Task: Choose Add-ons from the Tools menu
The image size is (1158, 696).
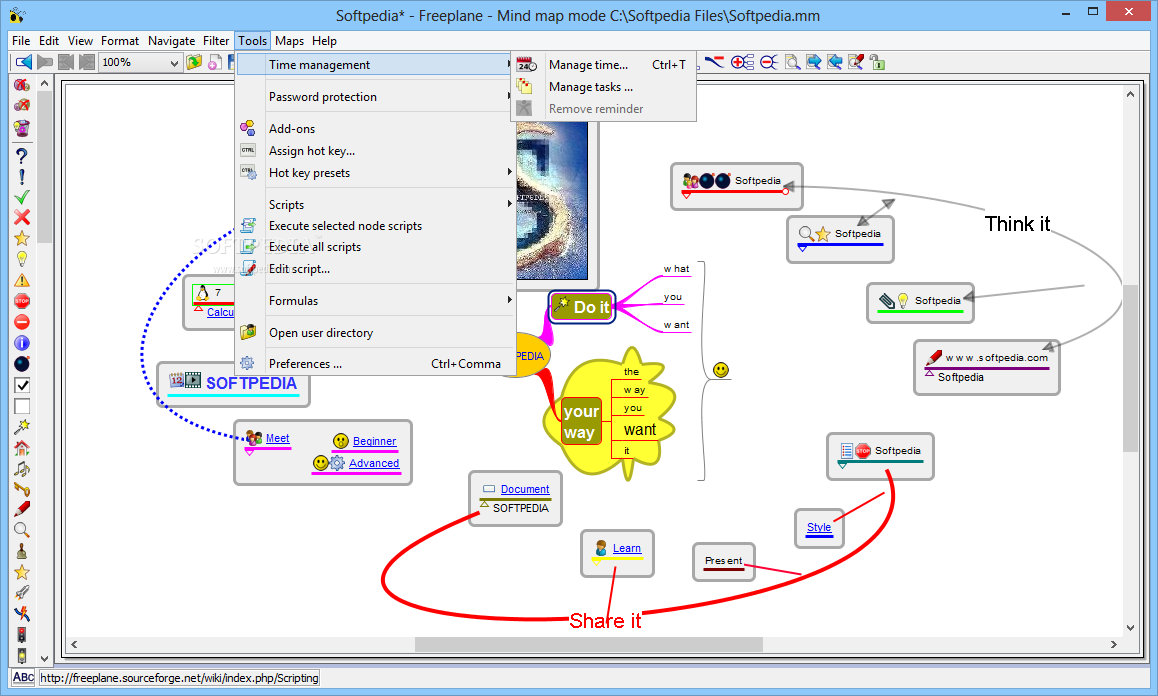Action: [x=375, y=129]
